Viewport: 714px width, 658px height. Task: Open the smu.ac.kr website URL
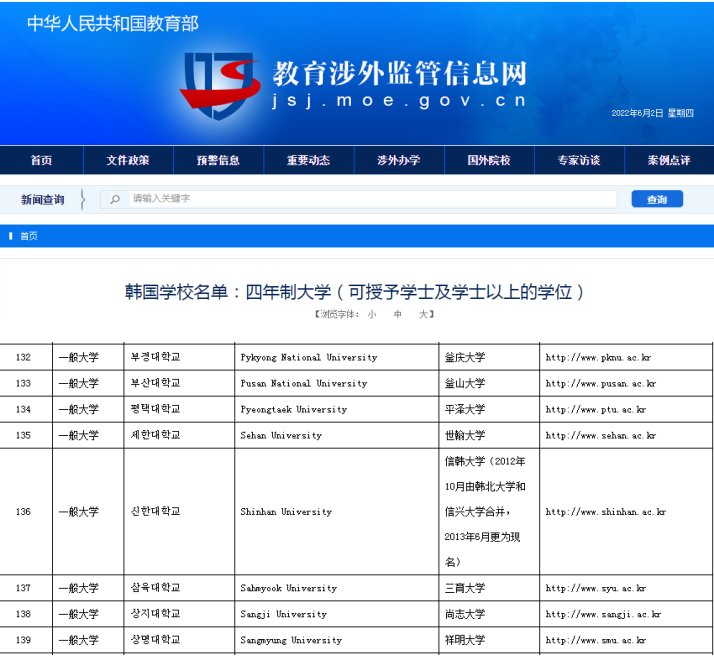[596, 640]
